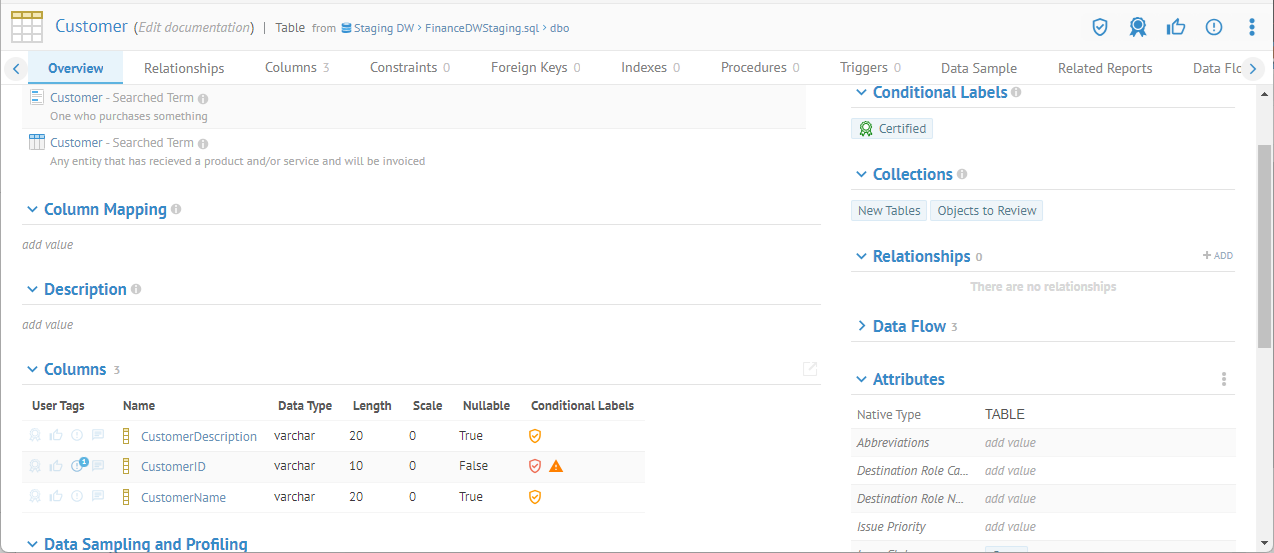Image resolution: width=1274 pixels, height=553 pixels.
Task: Click the shield checkmark icon in header
Action: pyautogui.click(x=1100, y=27)
